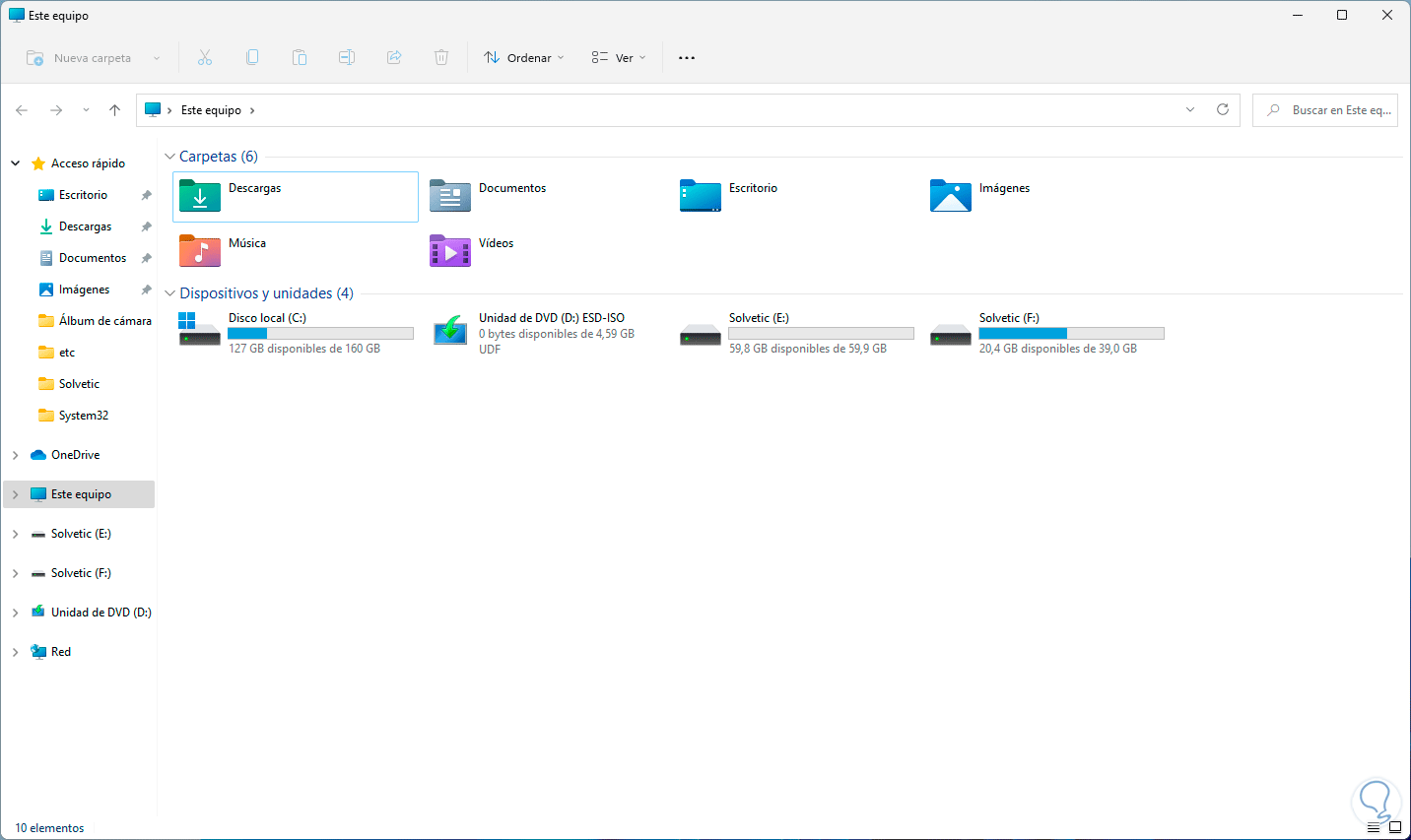
Task: Open the Nueva carpeta dropdown arrow
Action: point(157,58)
